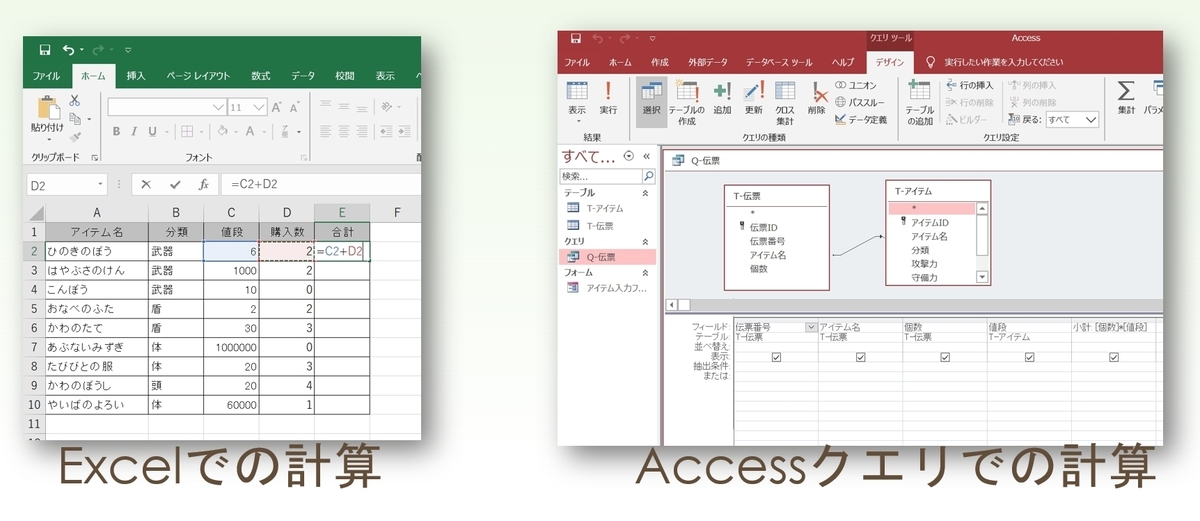Click the 実行 Run button in Access
The width and height of the screenshot is (1200, 521).
click(608, 98)
